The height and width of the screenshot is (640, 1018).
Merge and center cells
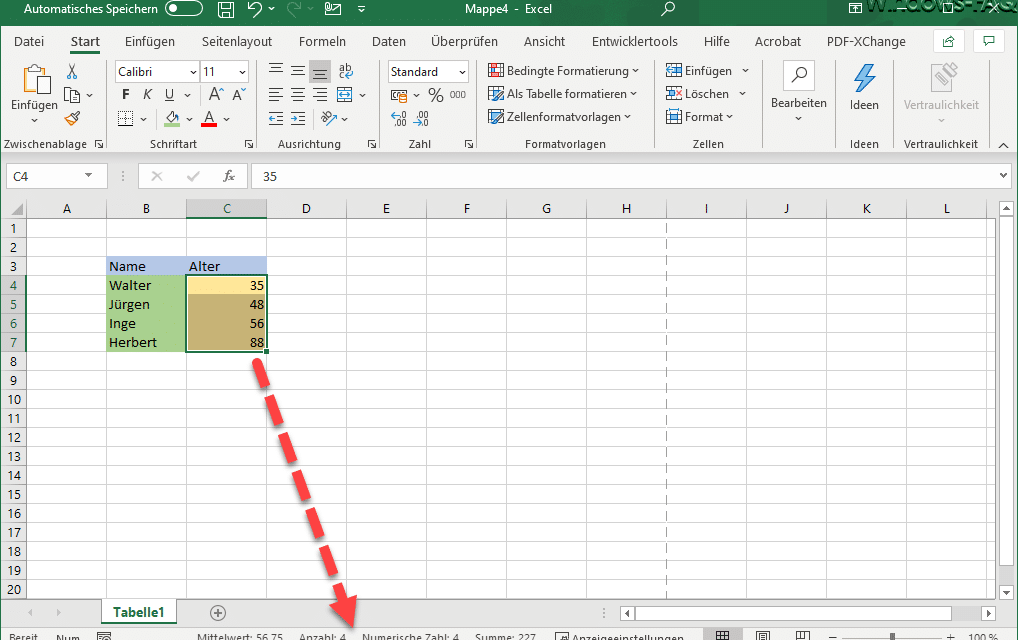[345, 95]
